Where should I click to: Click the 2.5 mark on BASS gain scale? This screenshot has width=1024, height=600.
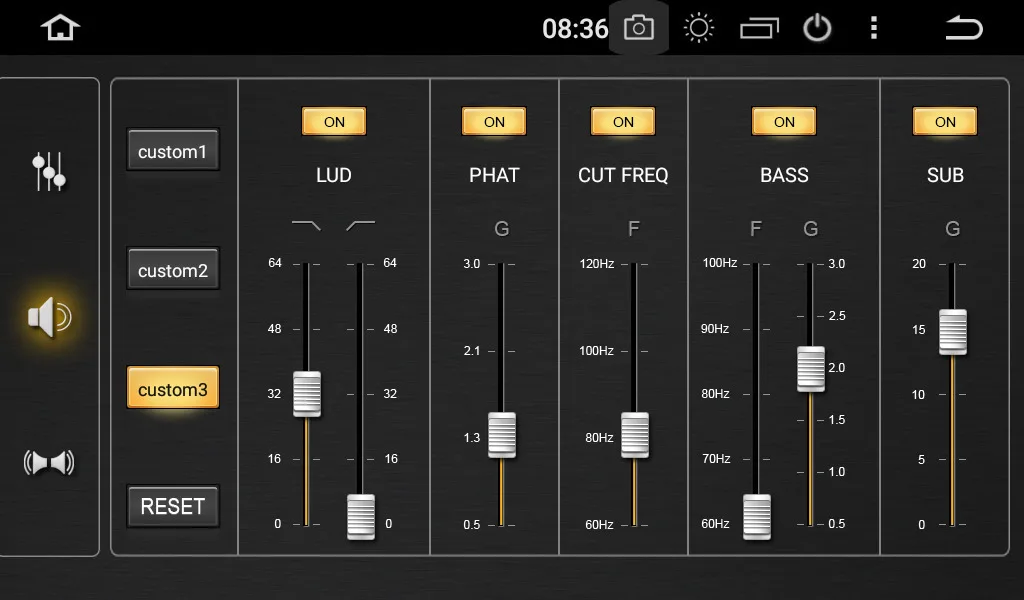(x=837, y=315)
